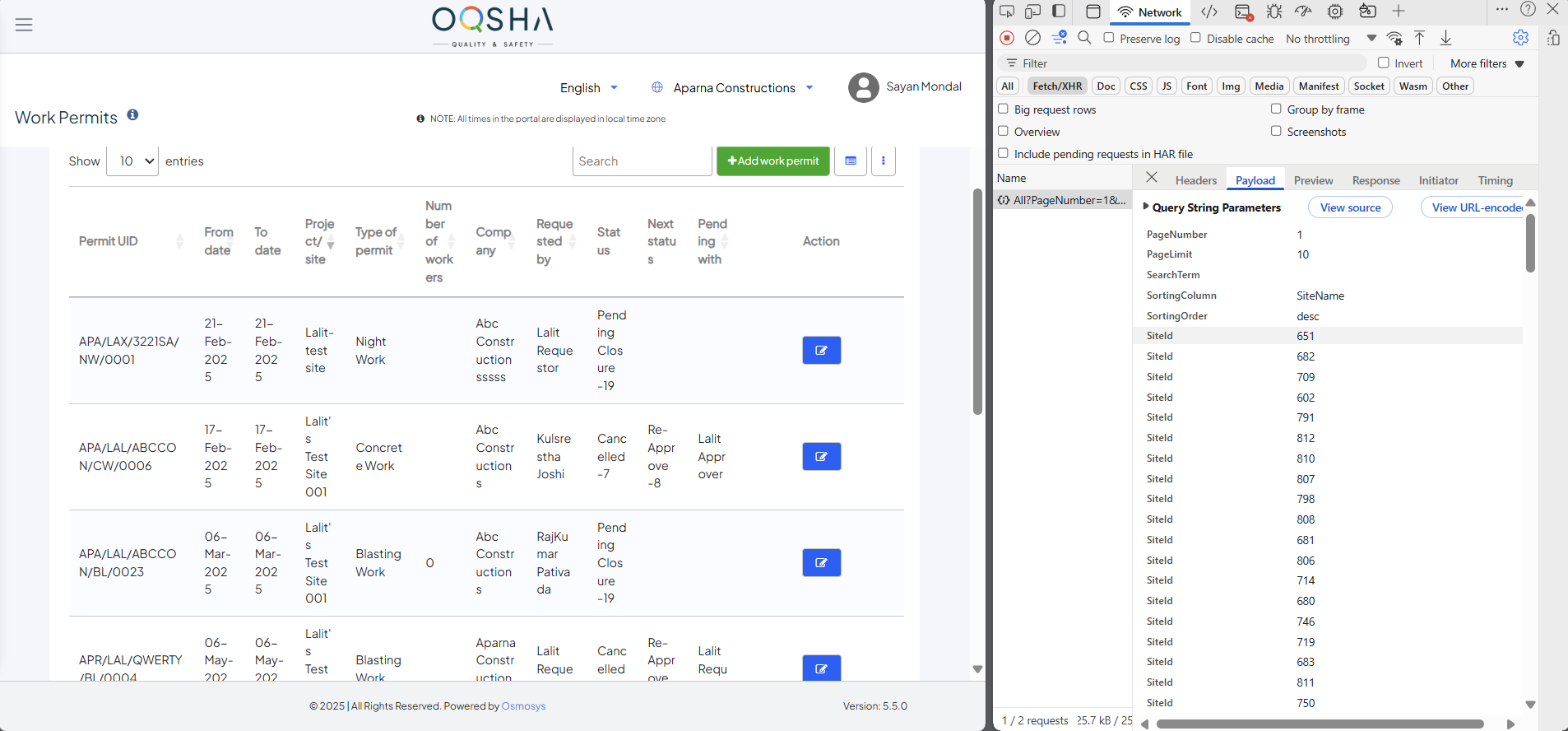Enable the Preserve log checkbox

[1109, 38]
